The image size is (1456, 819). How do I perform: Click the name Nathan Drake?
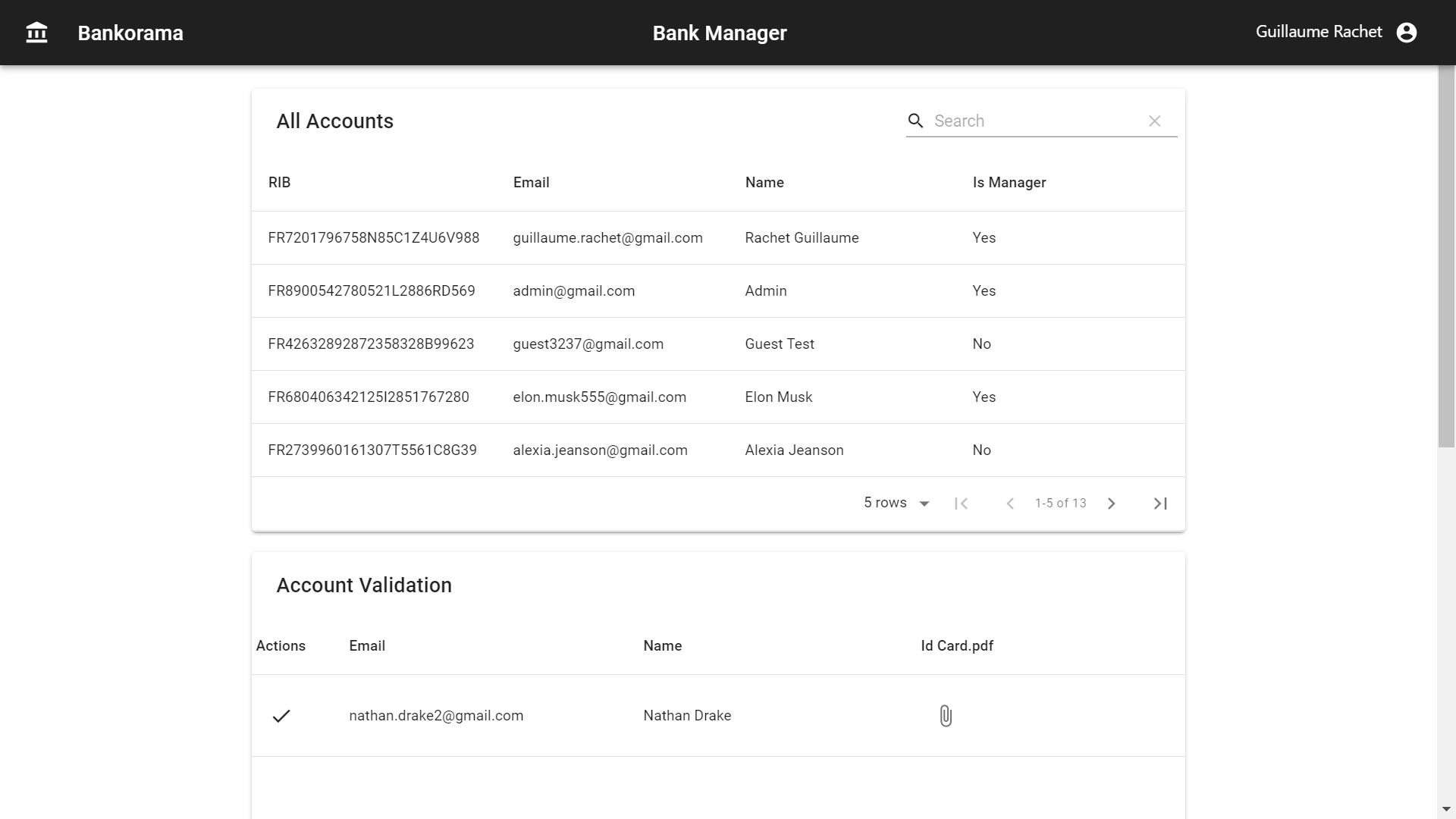click(x=687, y=715)
